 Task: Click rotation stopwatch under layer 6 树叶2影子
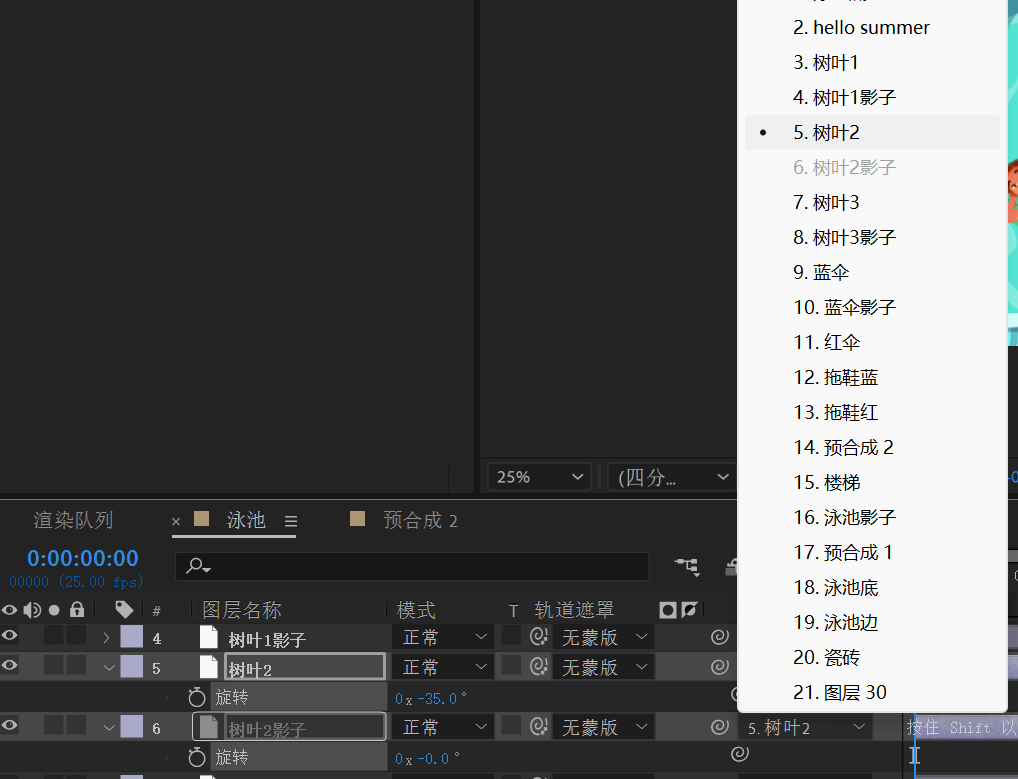(x=197, y=757)
